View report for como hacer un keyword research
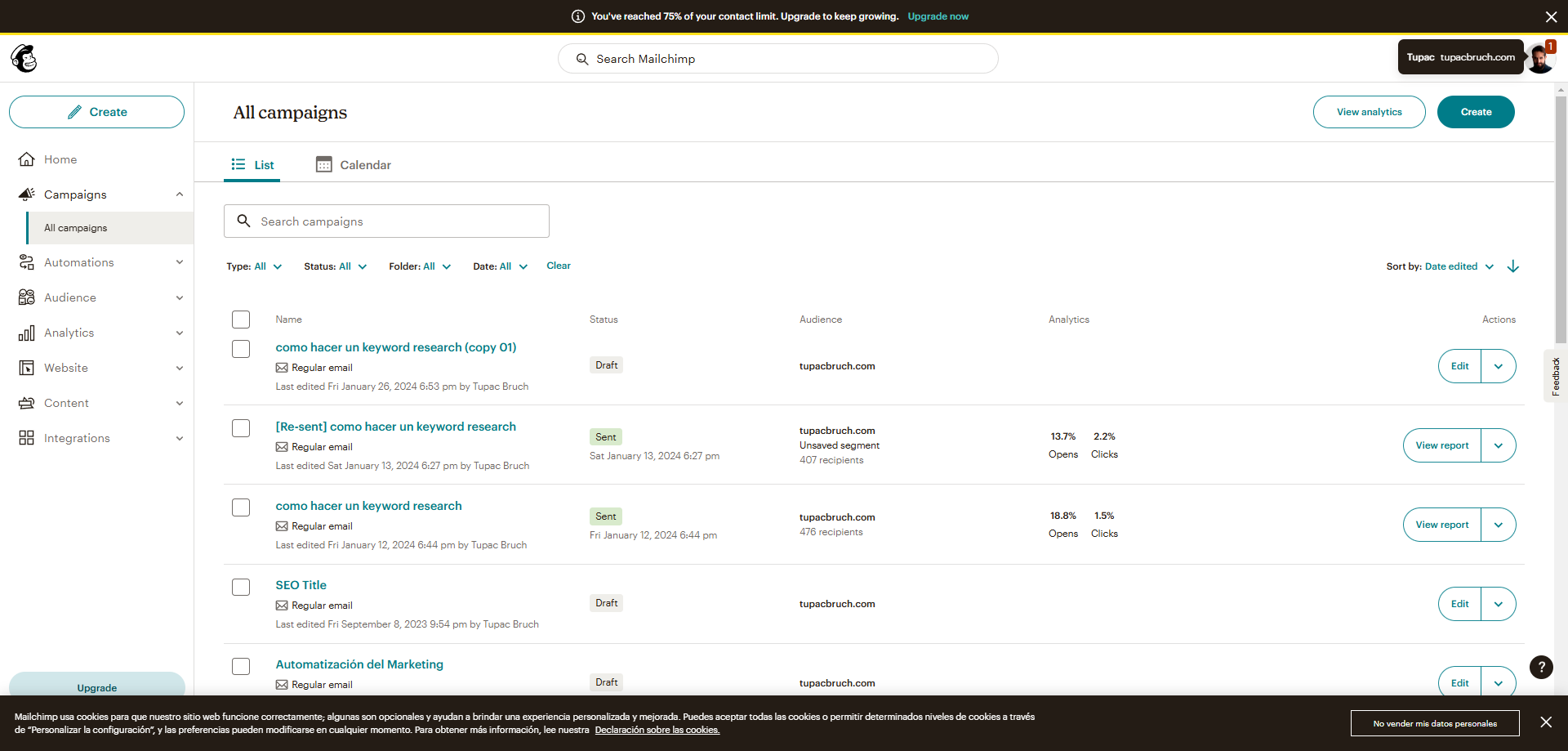Viewport: 1568px width, 751px height. click(x=1441, y=524)
